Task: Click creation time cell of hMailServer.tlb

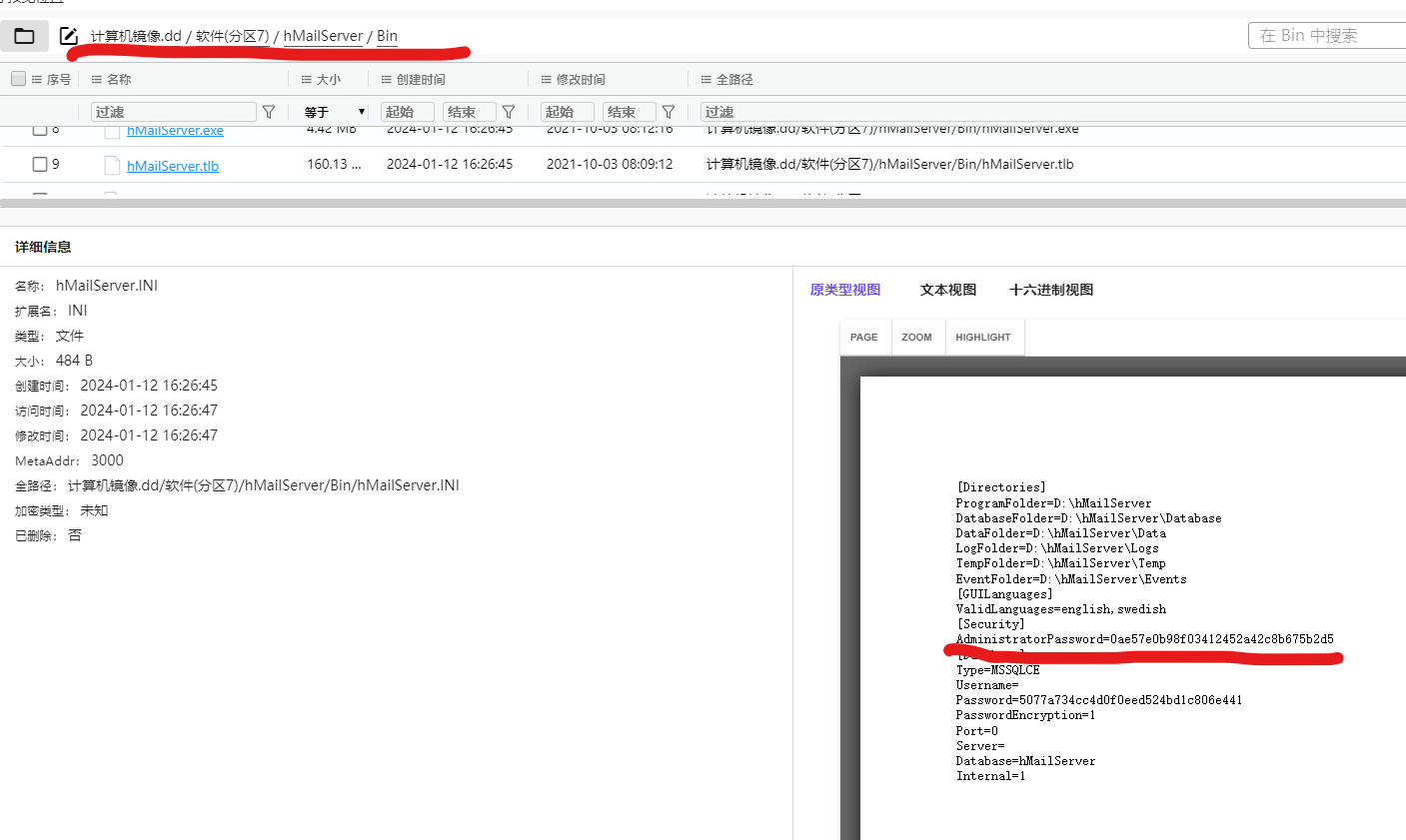Action: coord(450,164)
